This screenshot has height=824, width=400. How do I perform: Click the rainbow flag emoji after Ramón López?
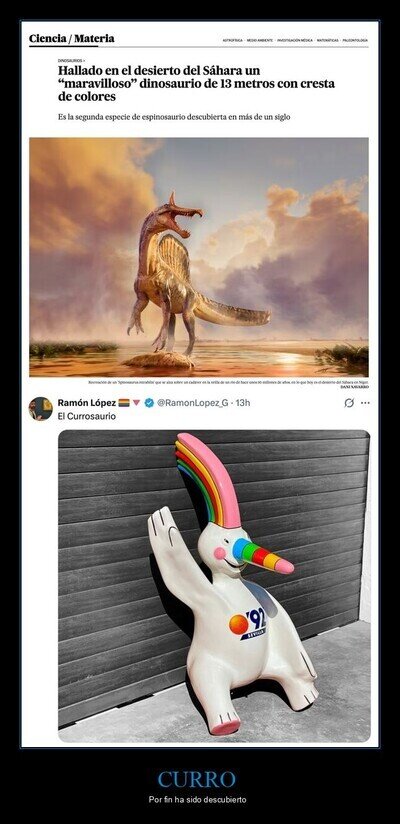(x=124, y=403)
